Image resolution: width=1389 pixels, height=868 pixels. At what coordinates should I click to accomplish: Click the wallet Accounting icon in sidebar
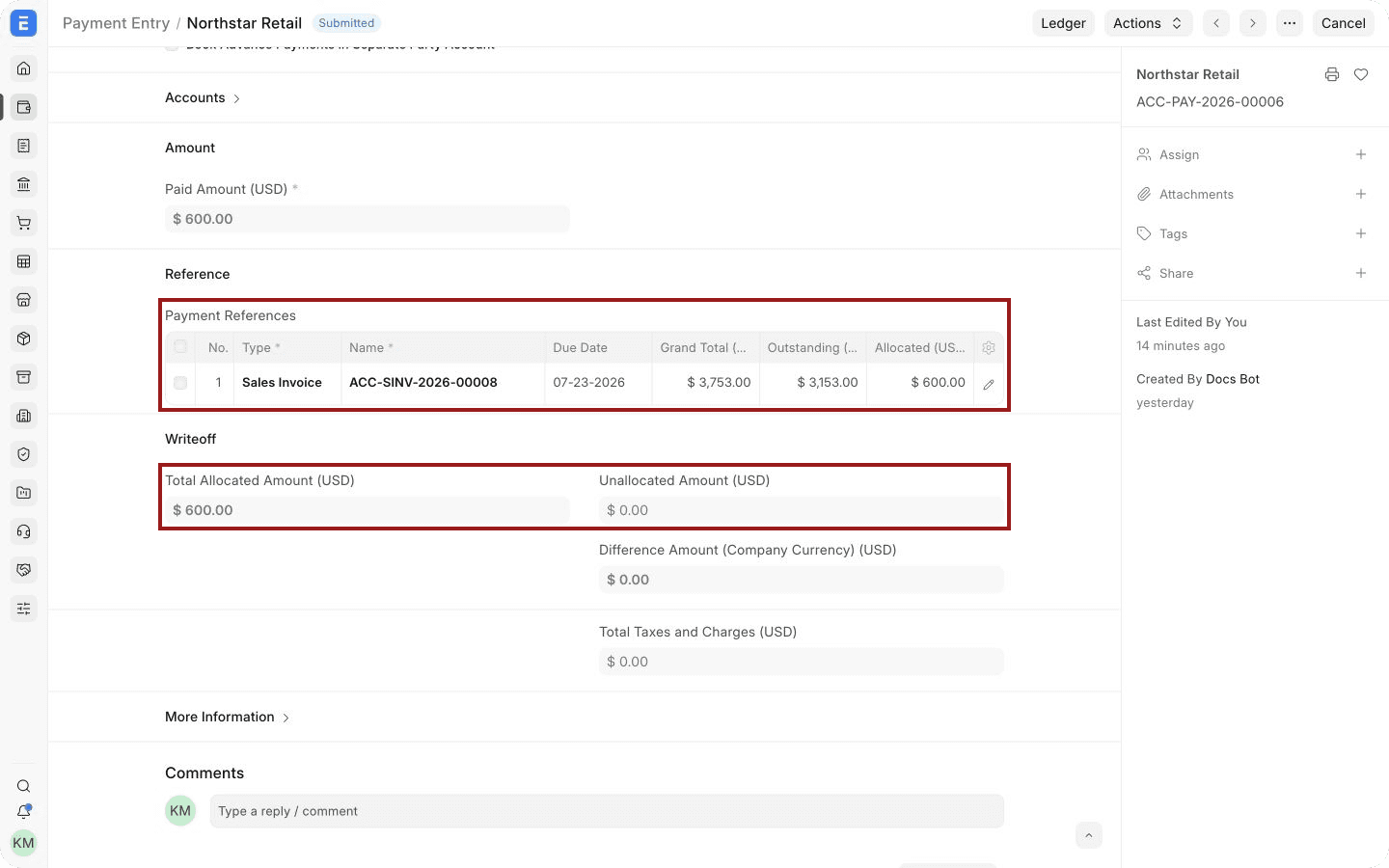[x=24, y=107]
